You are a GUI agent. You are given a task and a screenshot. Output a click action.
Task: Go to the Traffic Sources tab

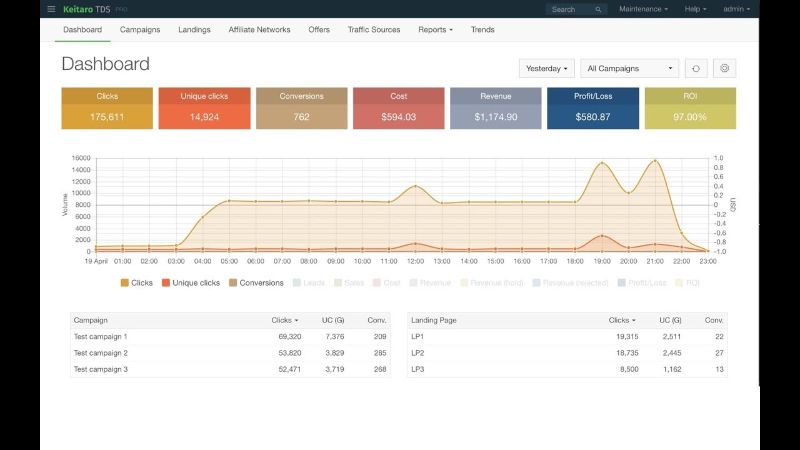tap(374, 30)
